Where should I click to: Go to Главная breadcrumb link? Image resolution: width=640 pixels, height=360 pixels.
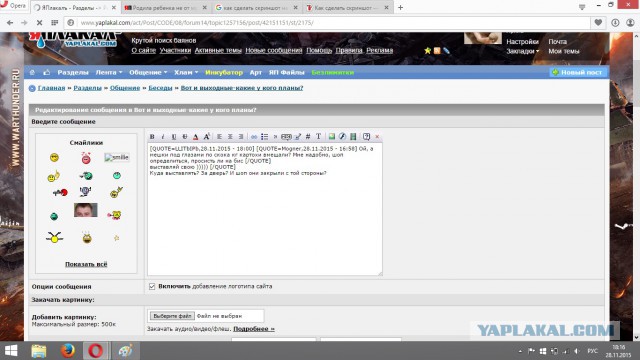(51, 88)
